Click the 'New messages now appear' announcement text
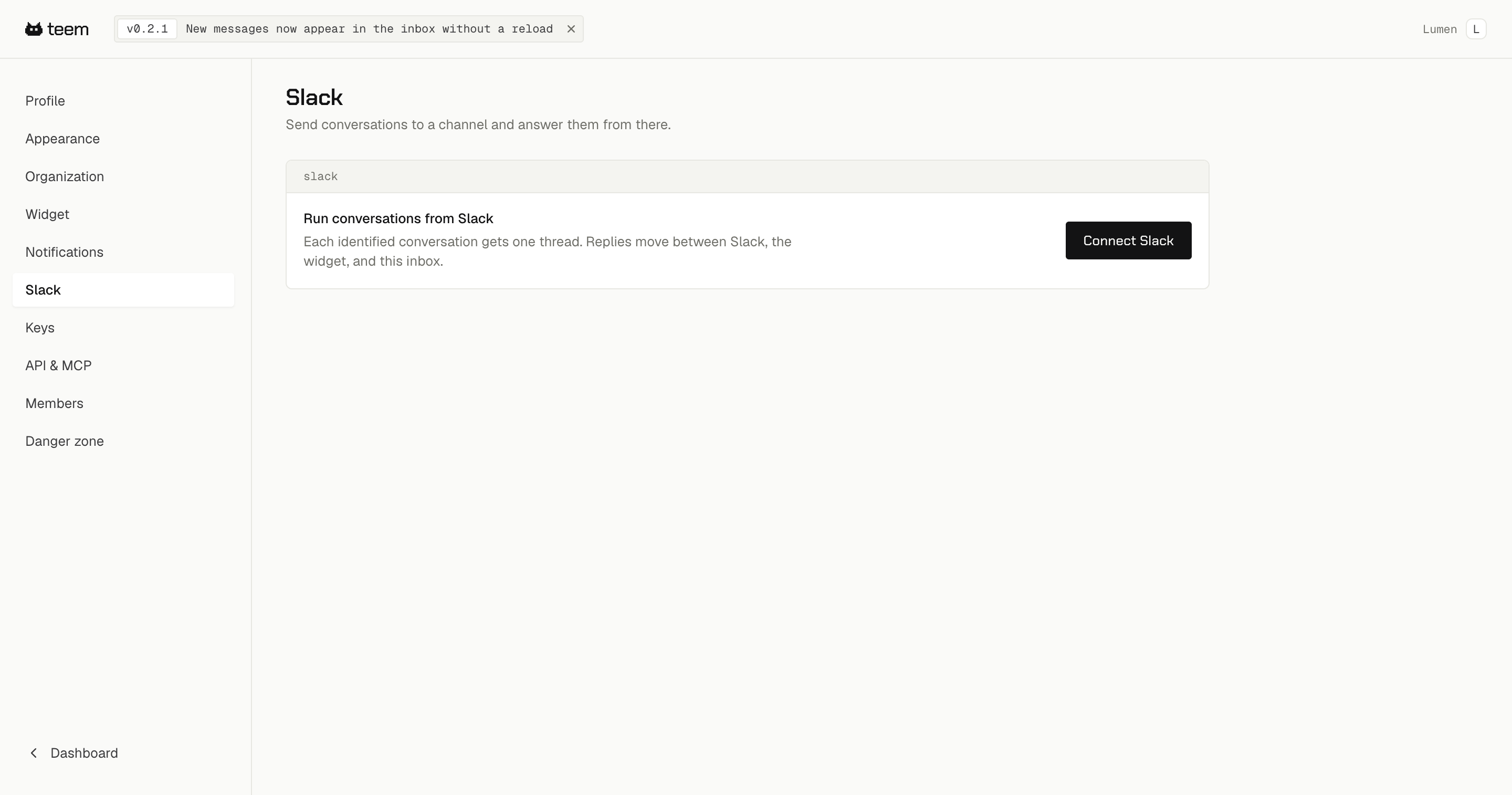The image size is (1512, 795). point(369,29)
